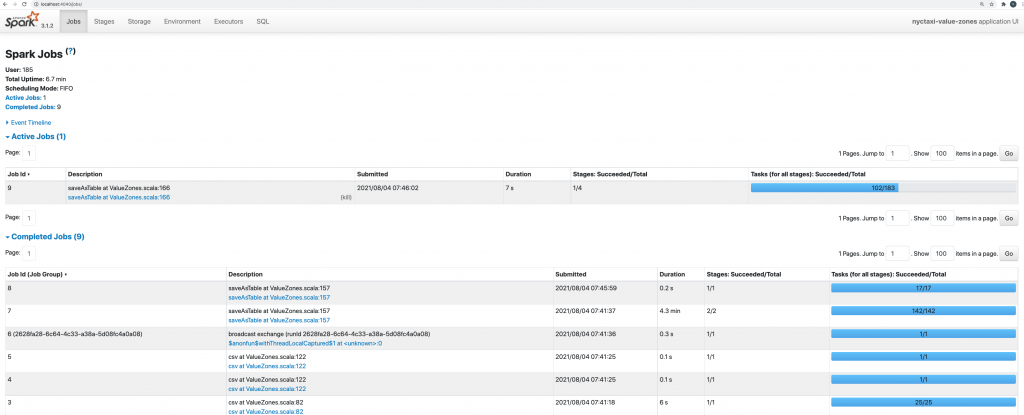
Task: Focus the Jump to field below Active Jobs
Action: pos(898,218)
